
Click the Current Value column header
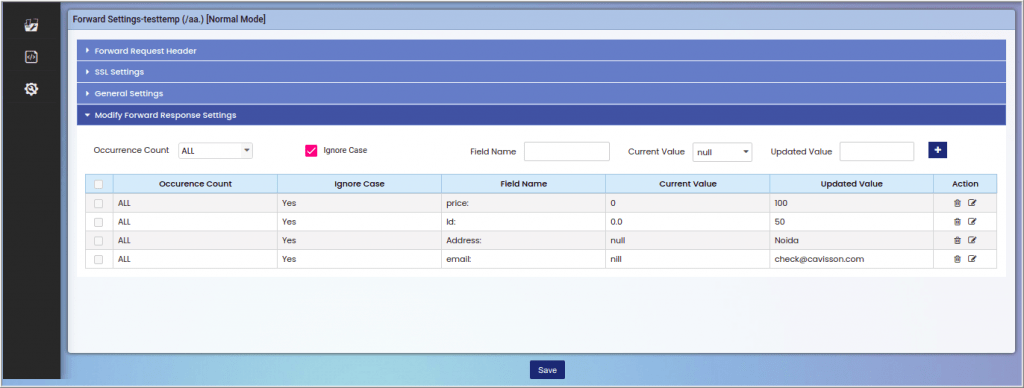pos(688,184)
